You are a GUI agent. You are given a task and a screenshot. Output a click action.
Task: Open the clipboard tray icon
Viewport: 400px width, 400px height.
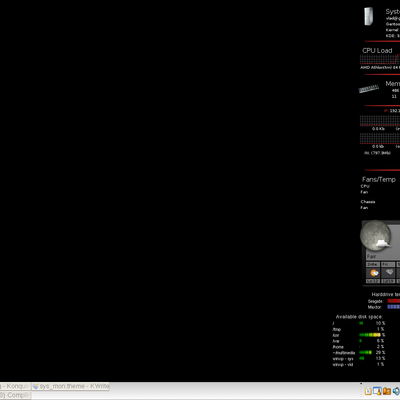[x=368, y=391]
